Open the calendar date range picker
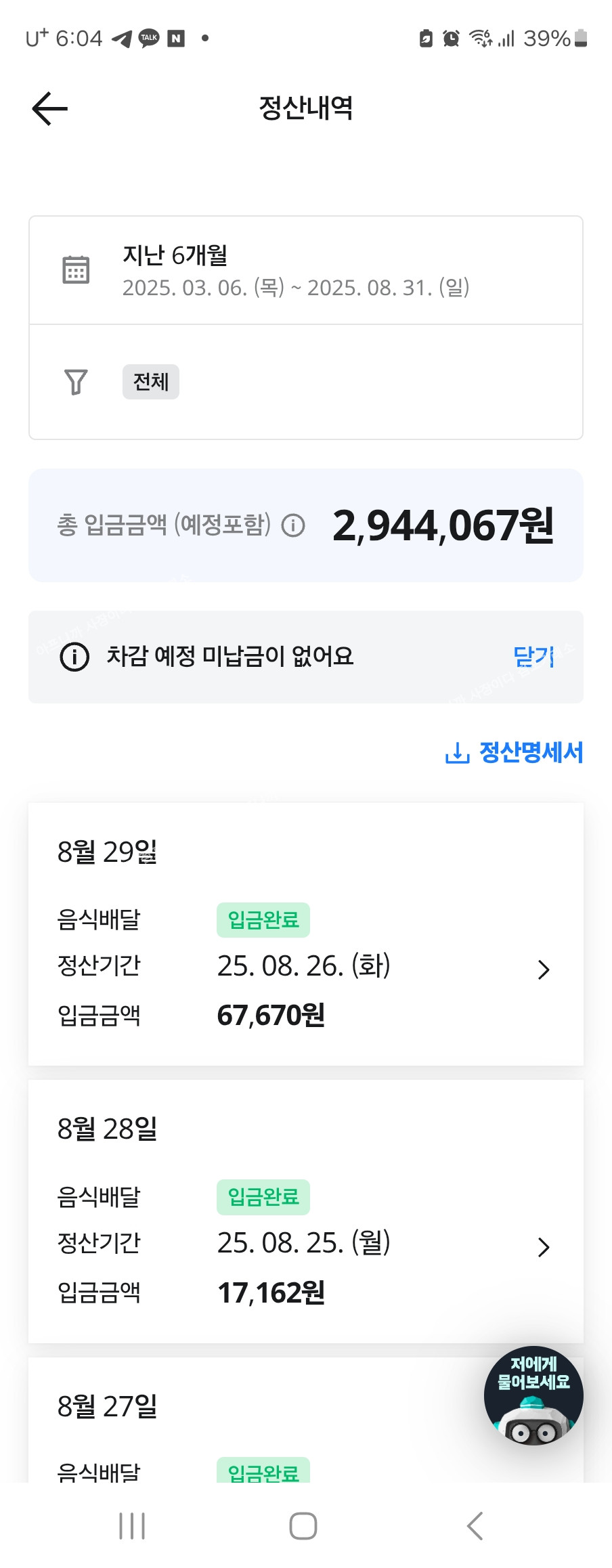Image resolution: width=612 pixels, height=1568 pixels. pos(76,269)
